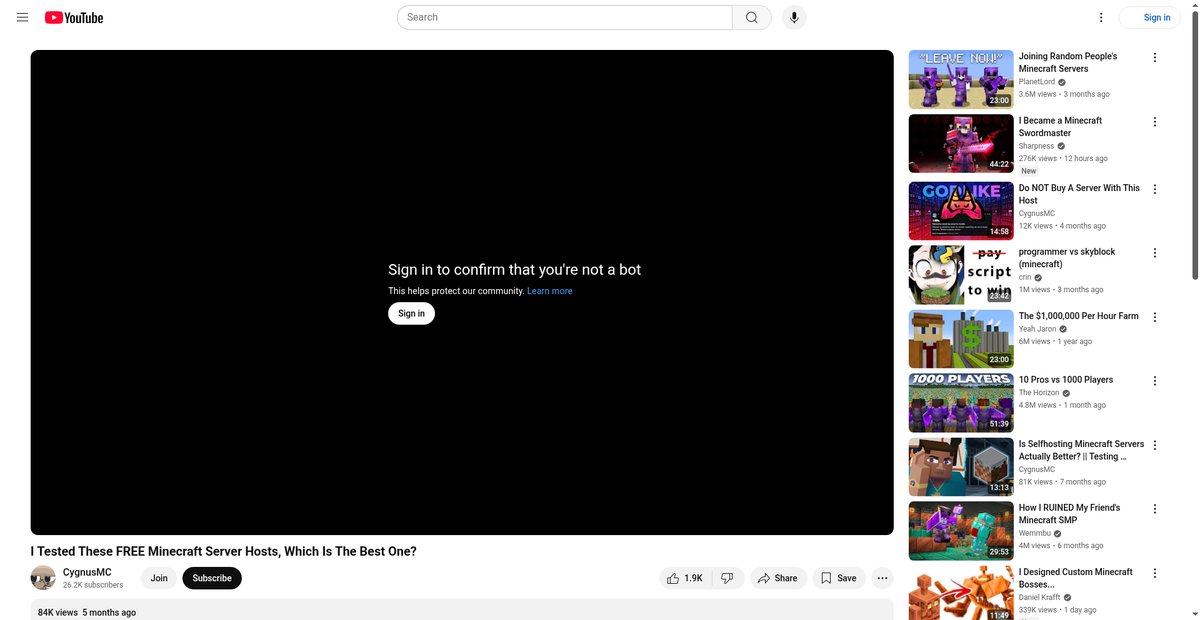The height and width of the screenshot is (620, 1200).
Task: Click the magnifier search button
Action: (x=752, y=17)
